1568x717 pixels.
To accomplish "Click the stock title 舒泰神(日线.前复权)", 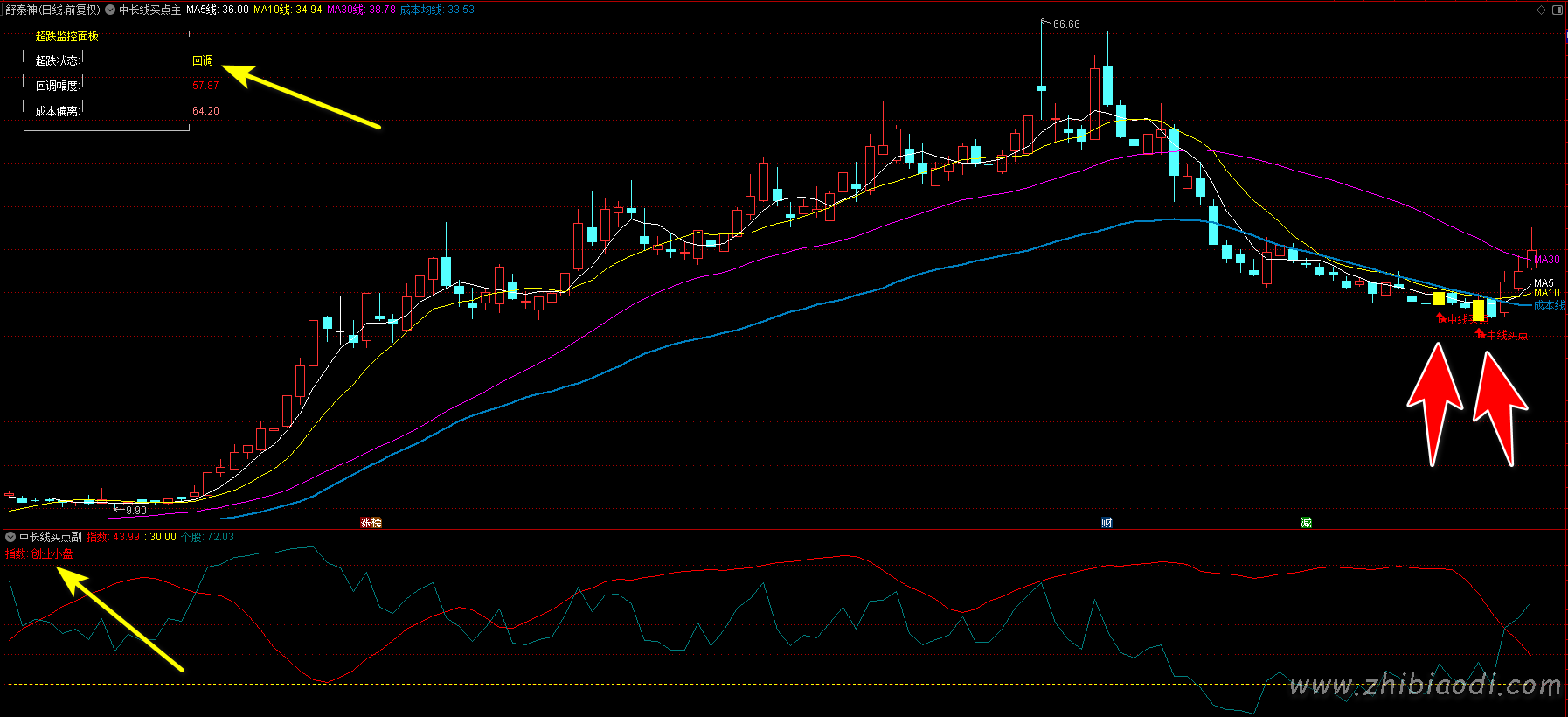I will [52, 10].
